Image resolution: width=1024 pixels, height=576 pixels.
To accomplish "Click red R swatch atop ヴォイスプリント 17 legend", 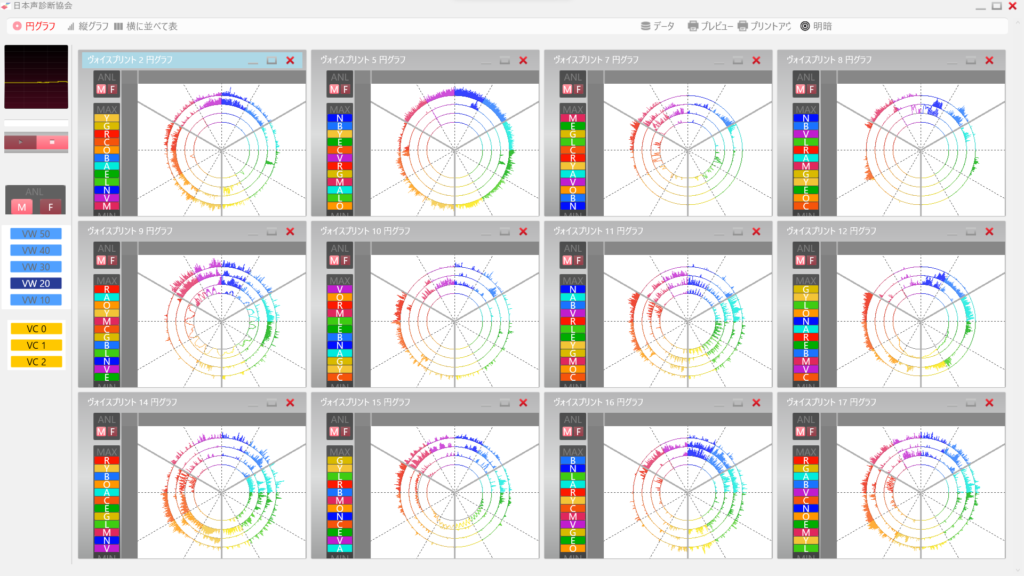I will pos(806,460).
